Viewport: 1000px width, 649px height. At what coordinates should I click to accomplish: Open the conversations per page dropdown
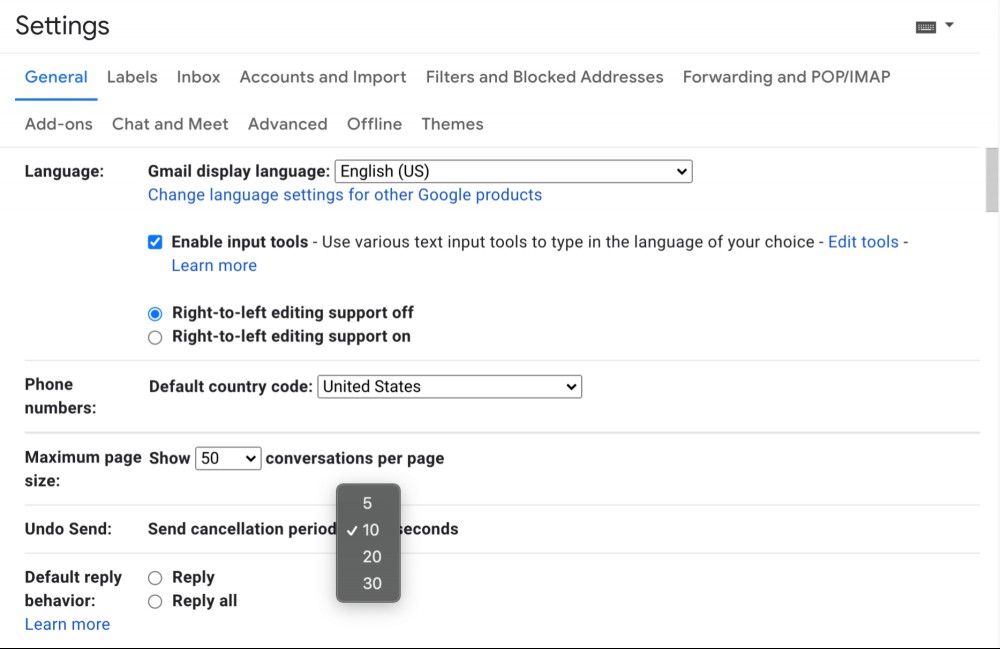228,458
